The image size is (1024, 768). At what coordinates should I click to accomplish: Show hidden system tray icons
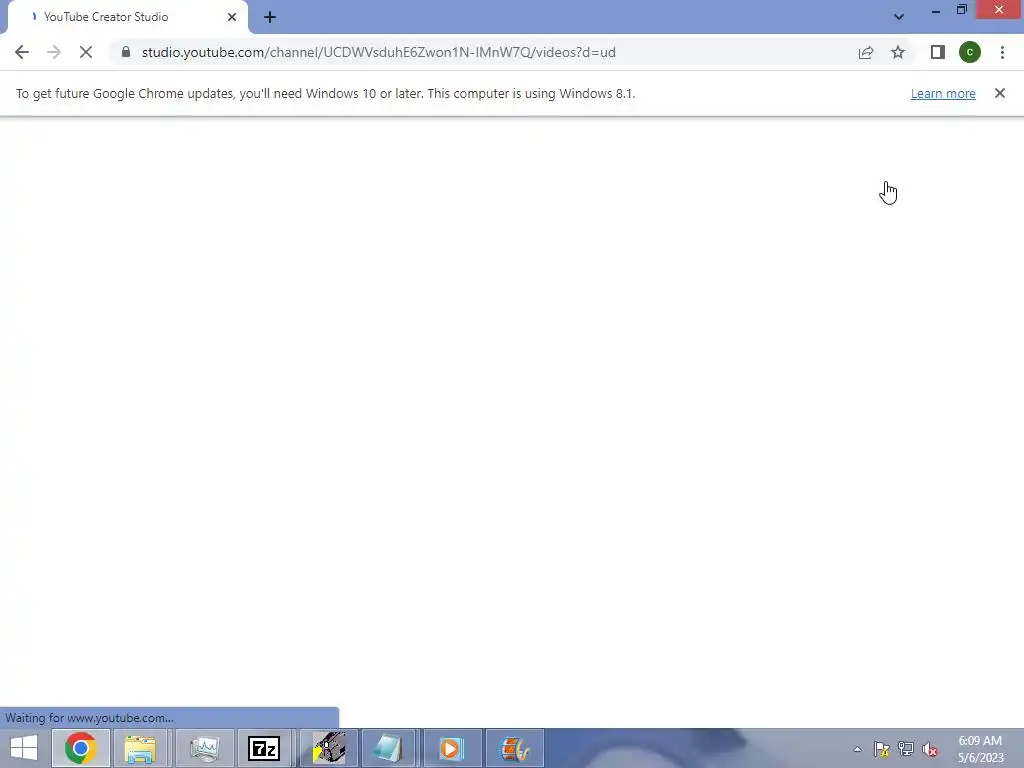(857, 749)
